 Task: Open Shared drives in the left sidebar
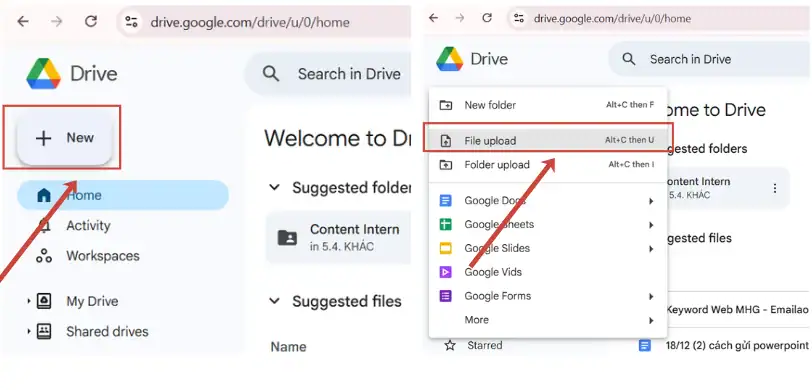[x=107, y=331]
